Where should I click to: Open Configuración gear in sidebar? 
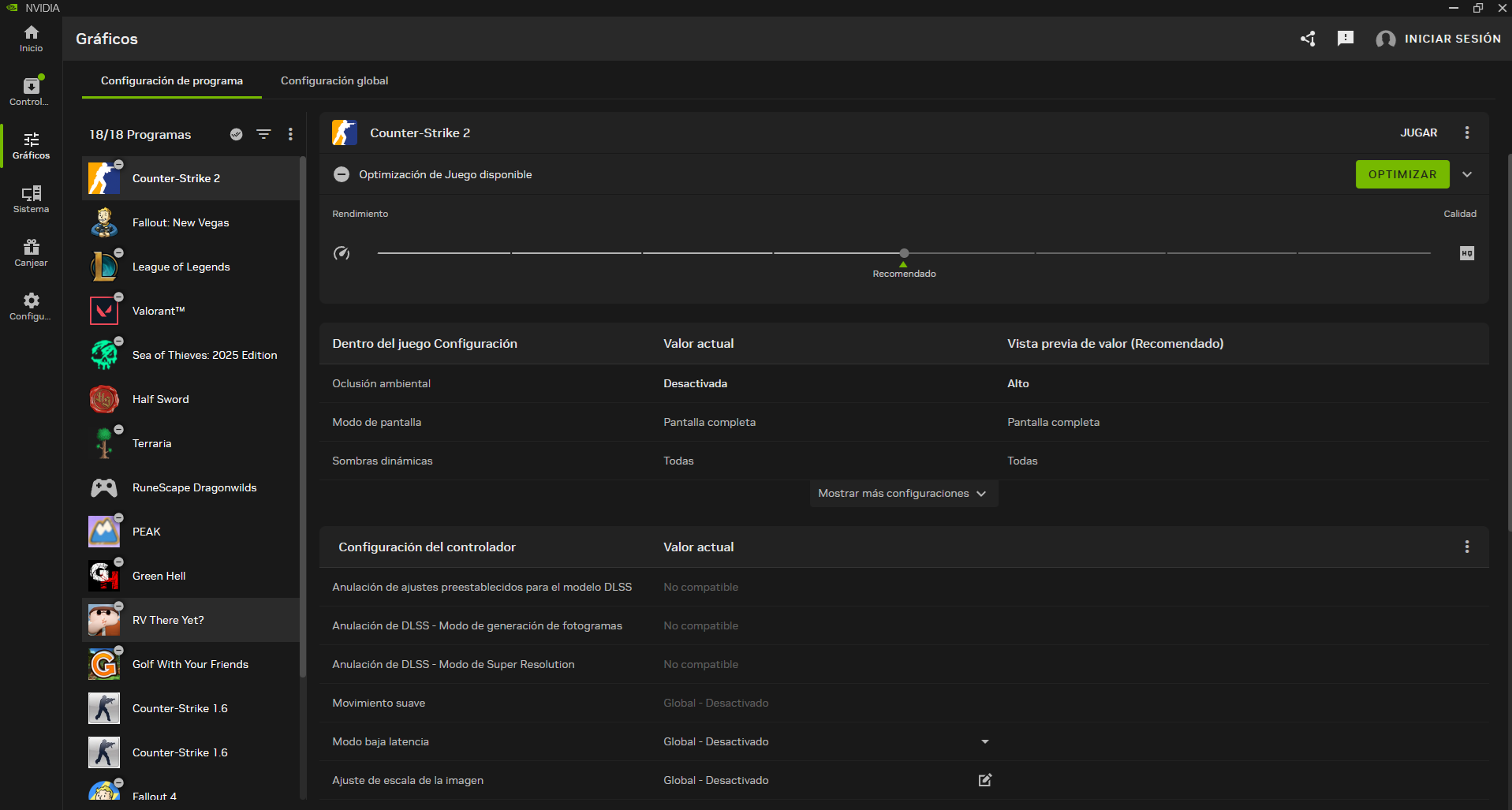pyautogui.click(x=31, y=306)
